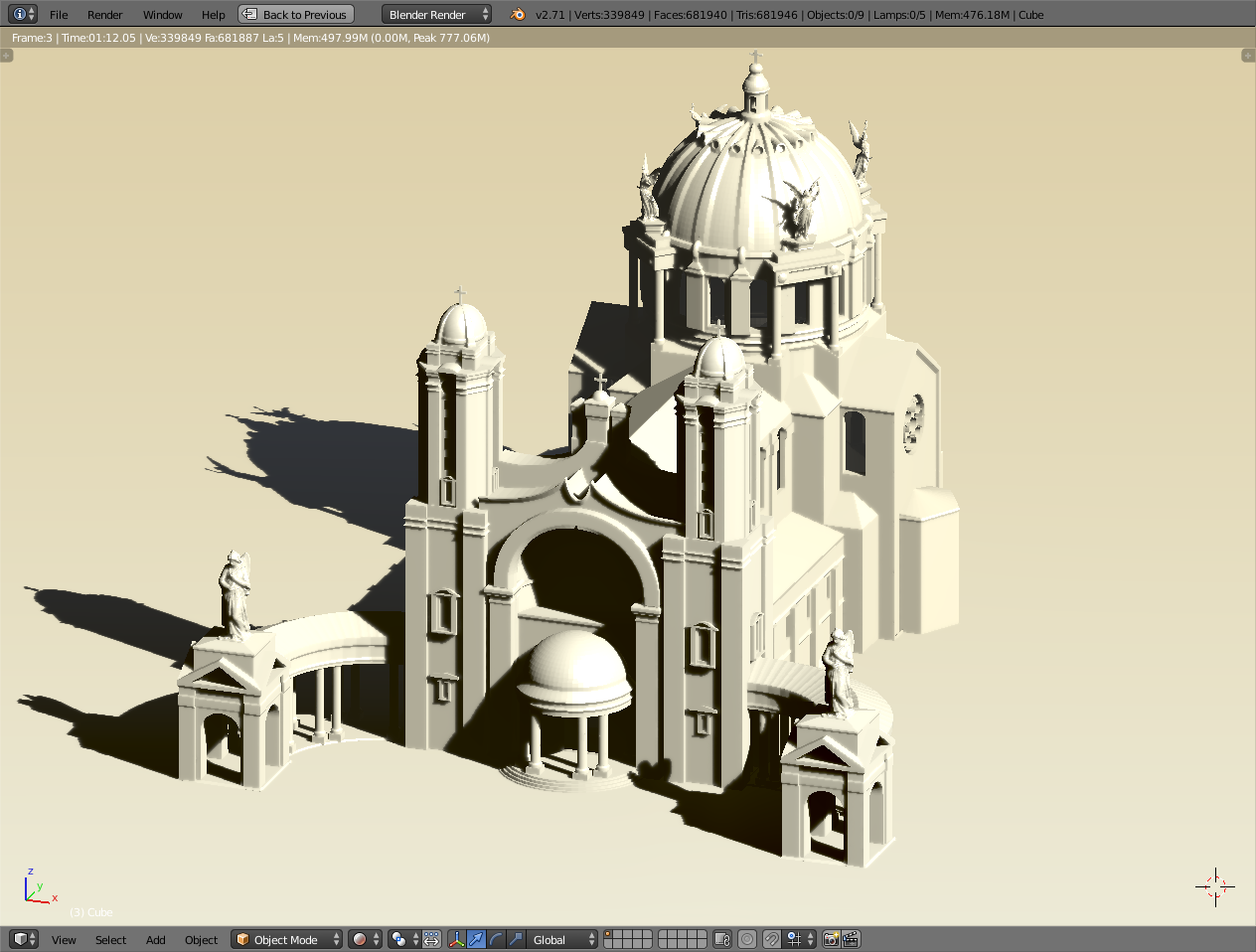Render OpenGL animation with clapperboard icon

pos(851,939)
